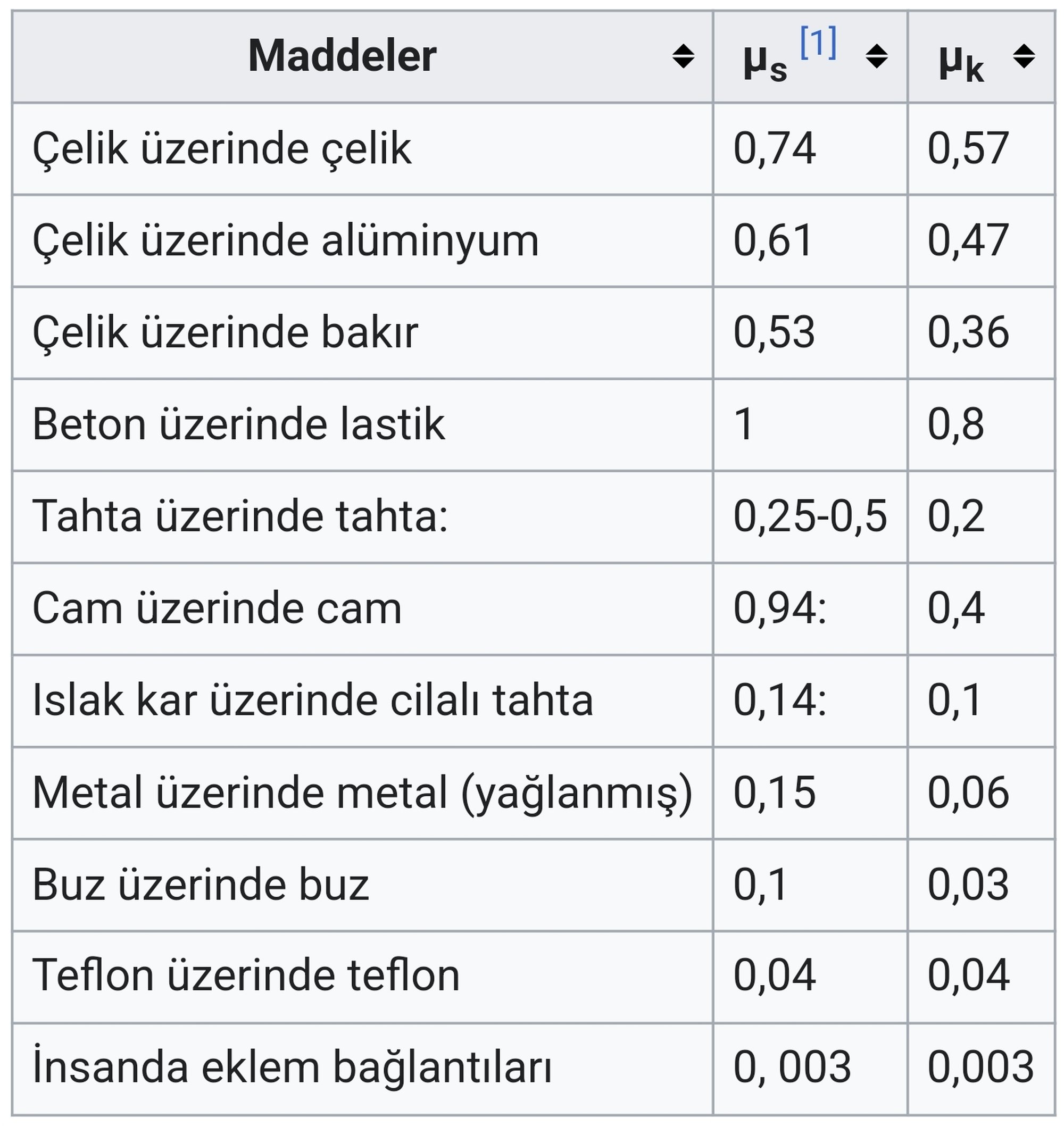Click the 0,57 kinetic friction value
The height and width of the screenshot is (1126, 1064).
(x=968, y=149)
